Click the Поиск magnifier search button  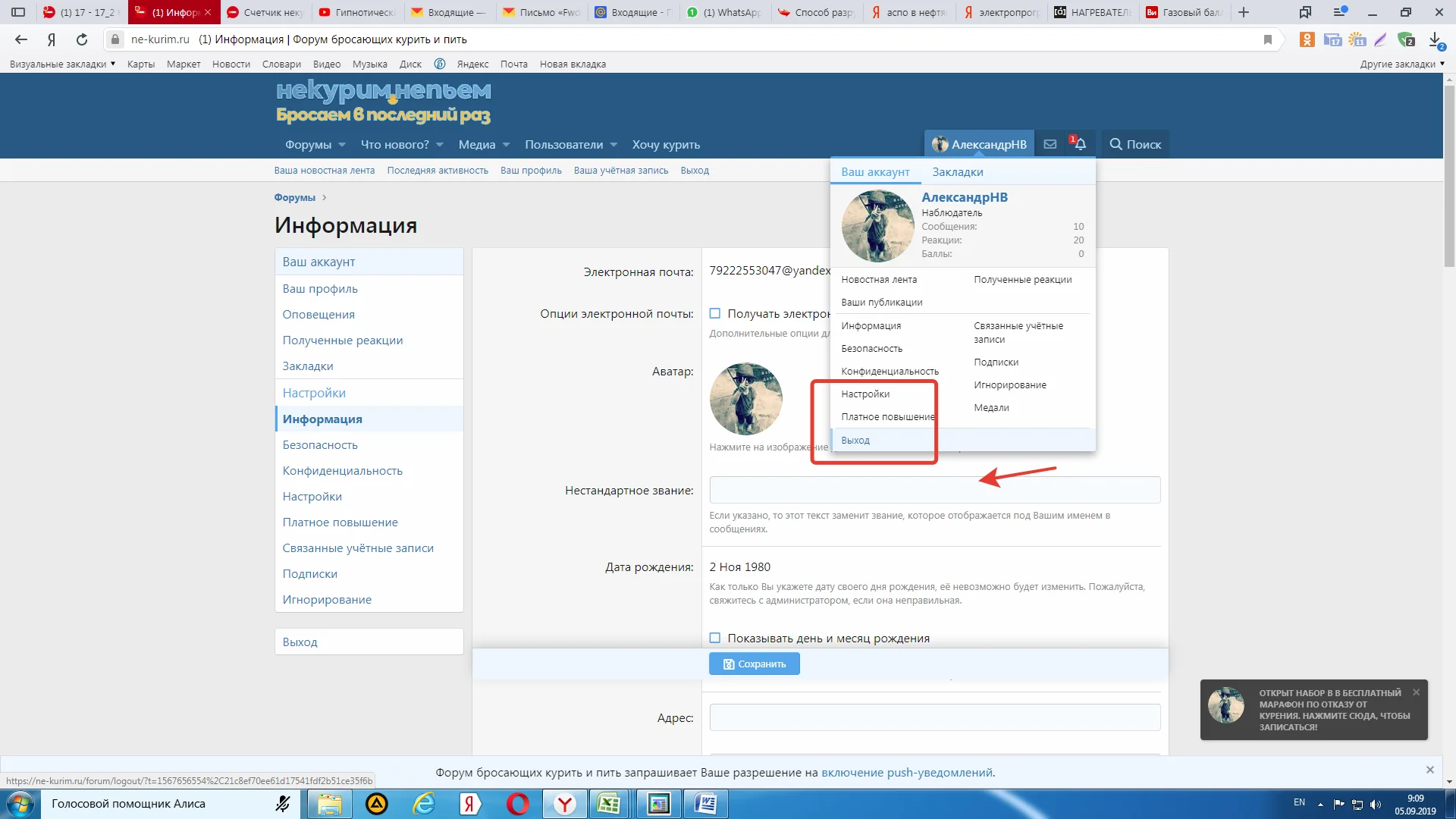pos(1135,144)
